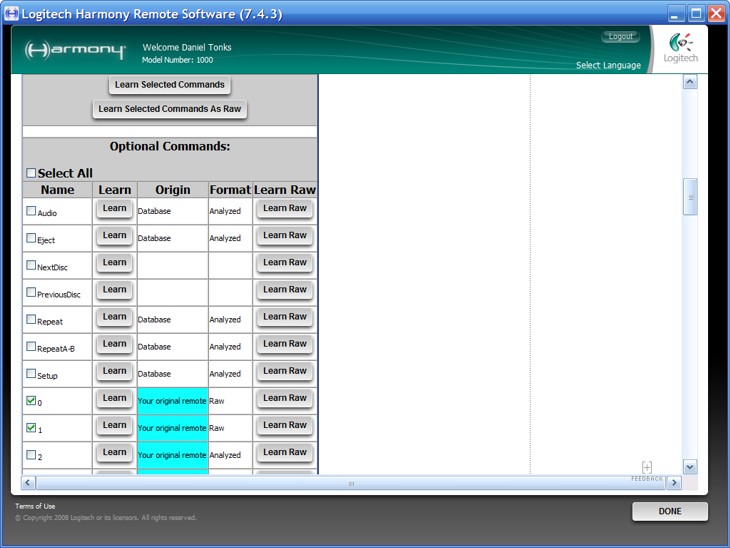Click Learn Raw for Eject
The image size is (730, 548).
pos(285,236)
